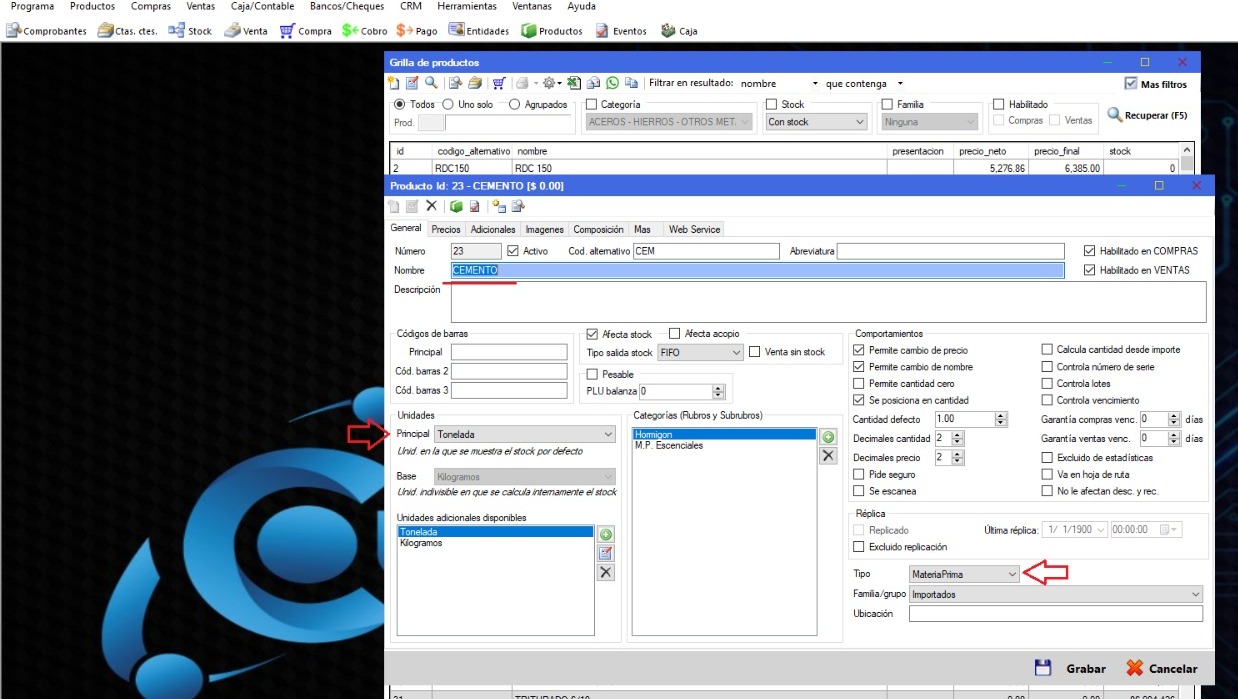Open the Caja/Contable menu
This screenshot has height=699, width=1238.
(x=262, y=7)
